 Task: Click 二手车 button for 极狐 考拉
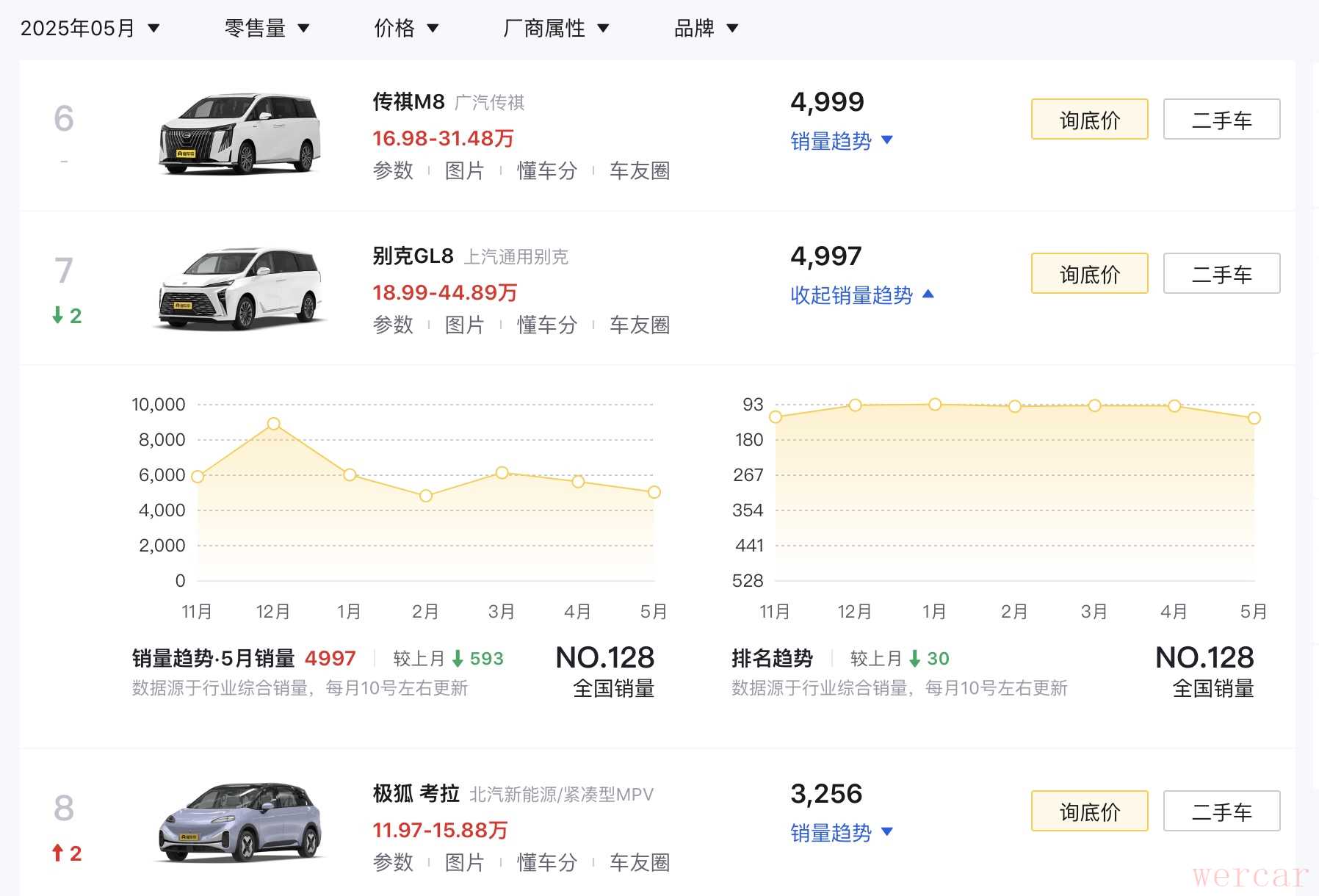point(1222,811)
